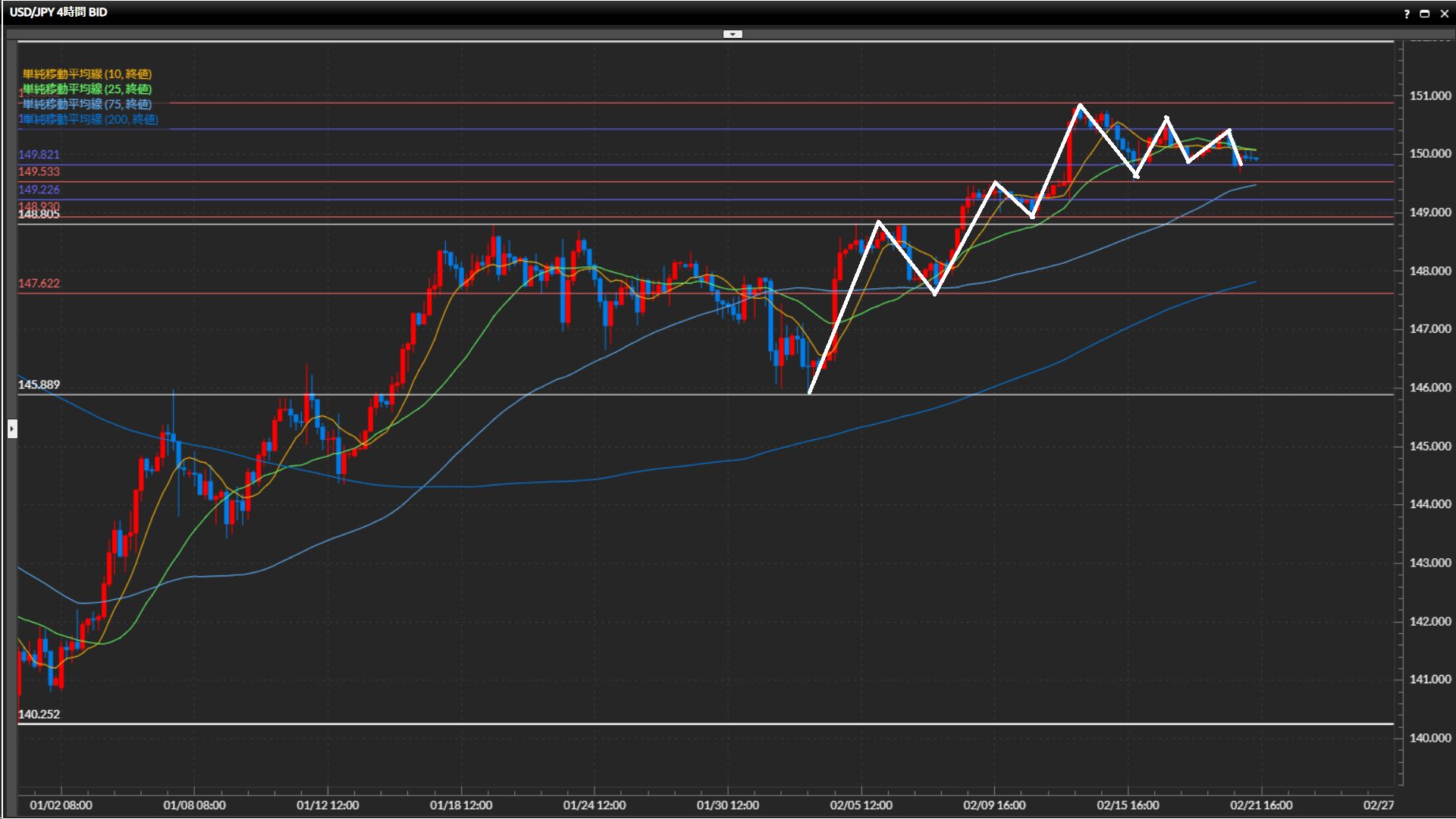
Task: Expand the top toolbar dropdown arrow
Action: 733,34
